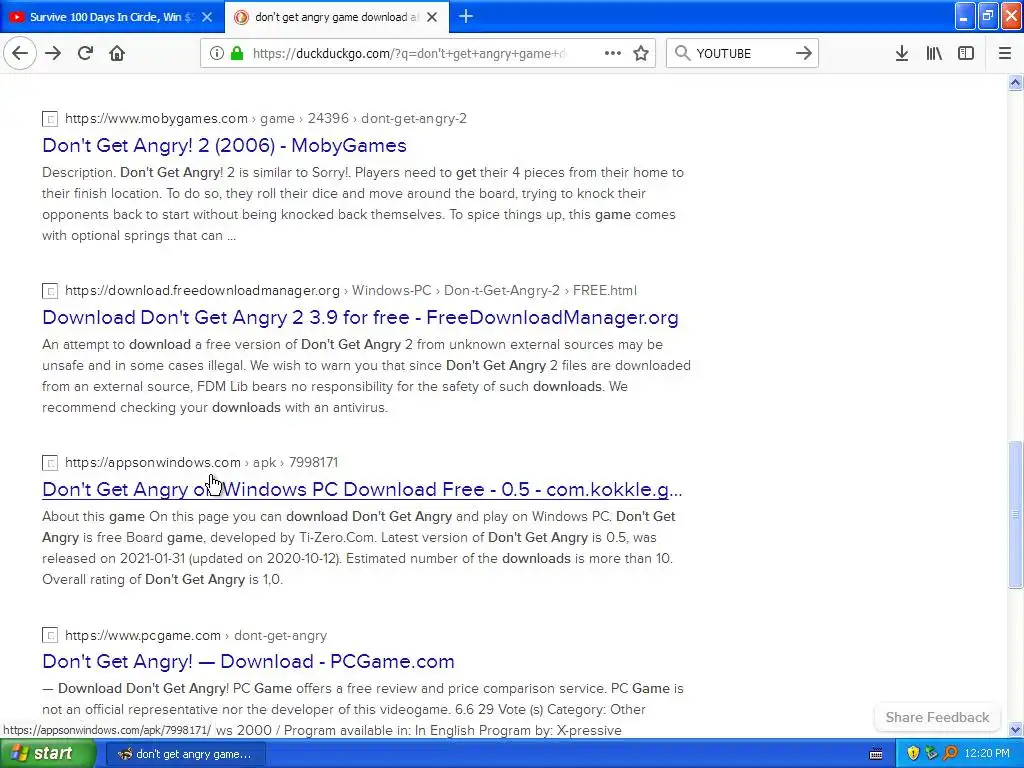Click the favicon beside mobygames.com result
Screen dimensions: 1024x768
[50, 119]
